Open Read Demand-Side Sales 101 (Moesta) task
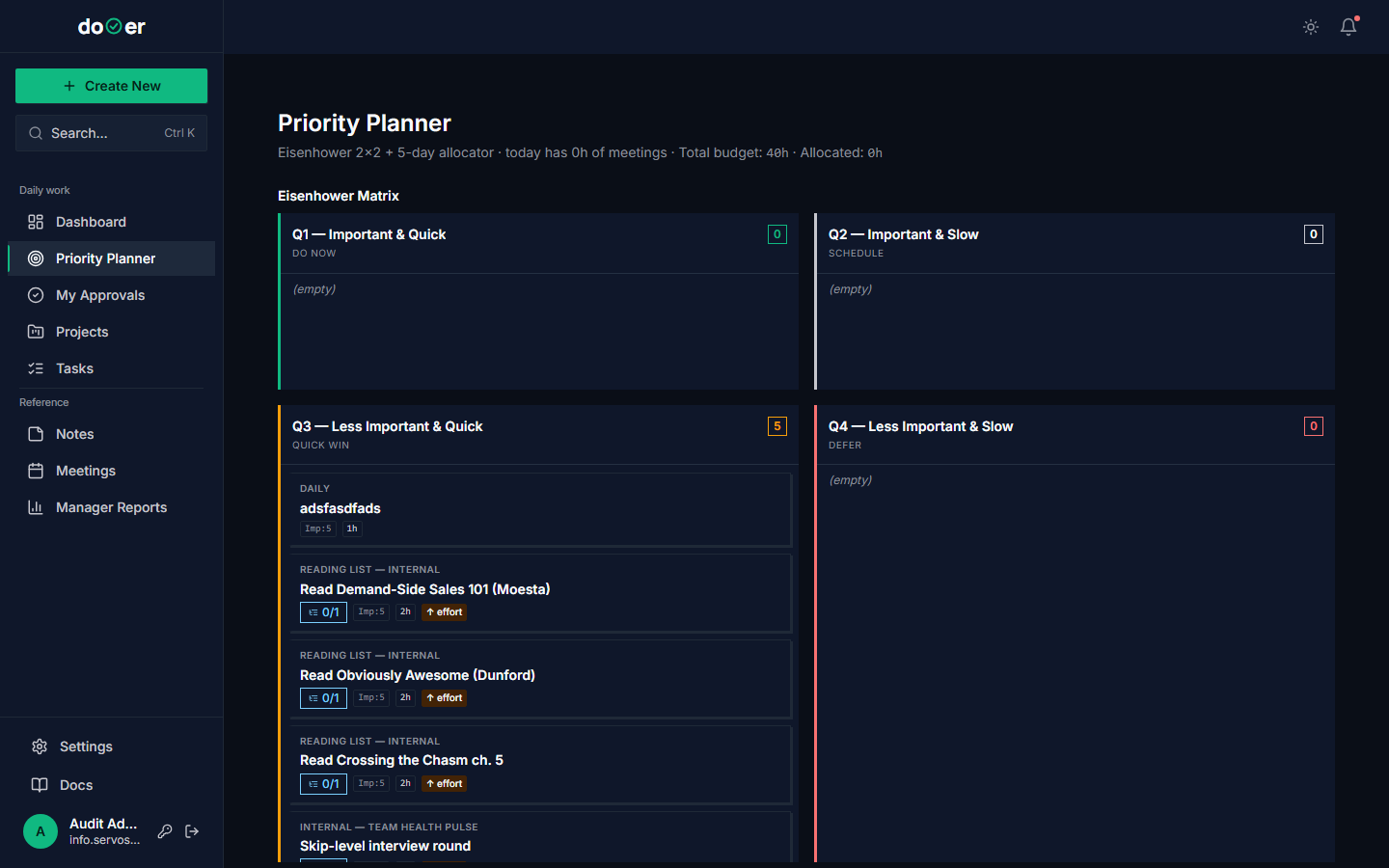The width and height of the screenshot is (1389, 868). click(541, 593)
